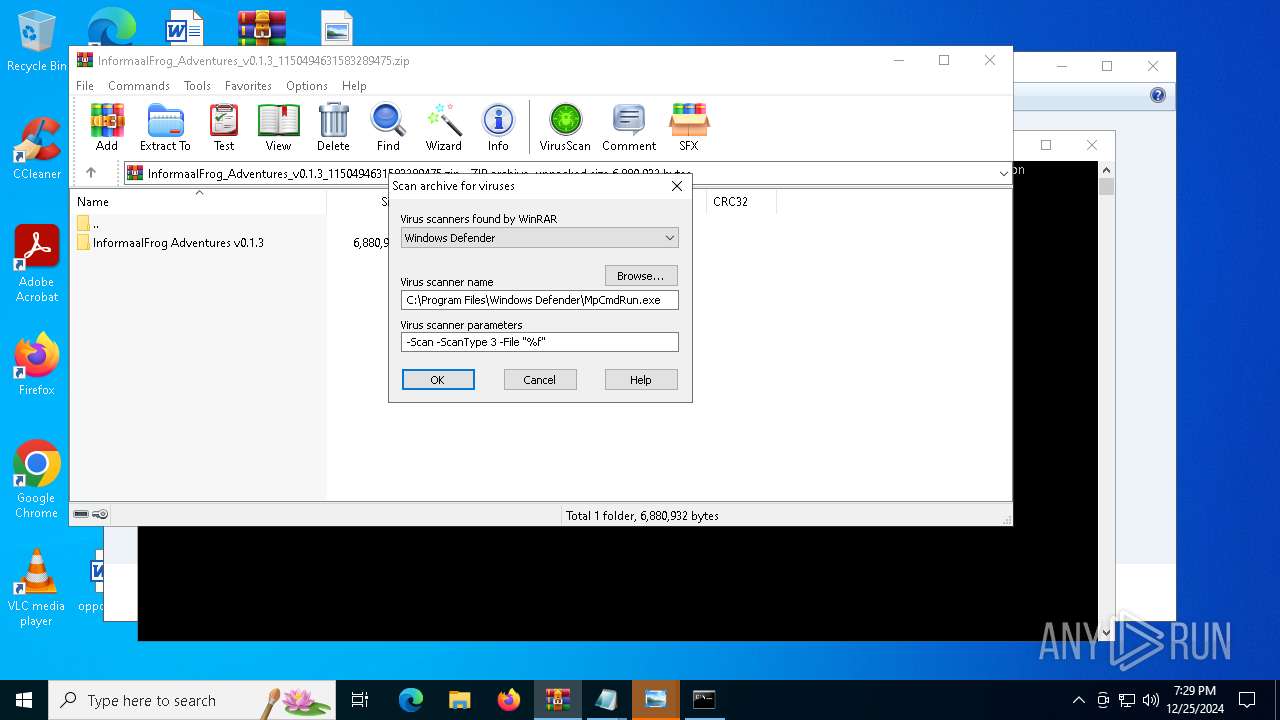Click Cancel in scan dialog
Image resolution: width=1280 pixels, height=720 pixels.
[539, 380]
